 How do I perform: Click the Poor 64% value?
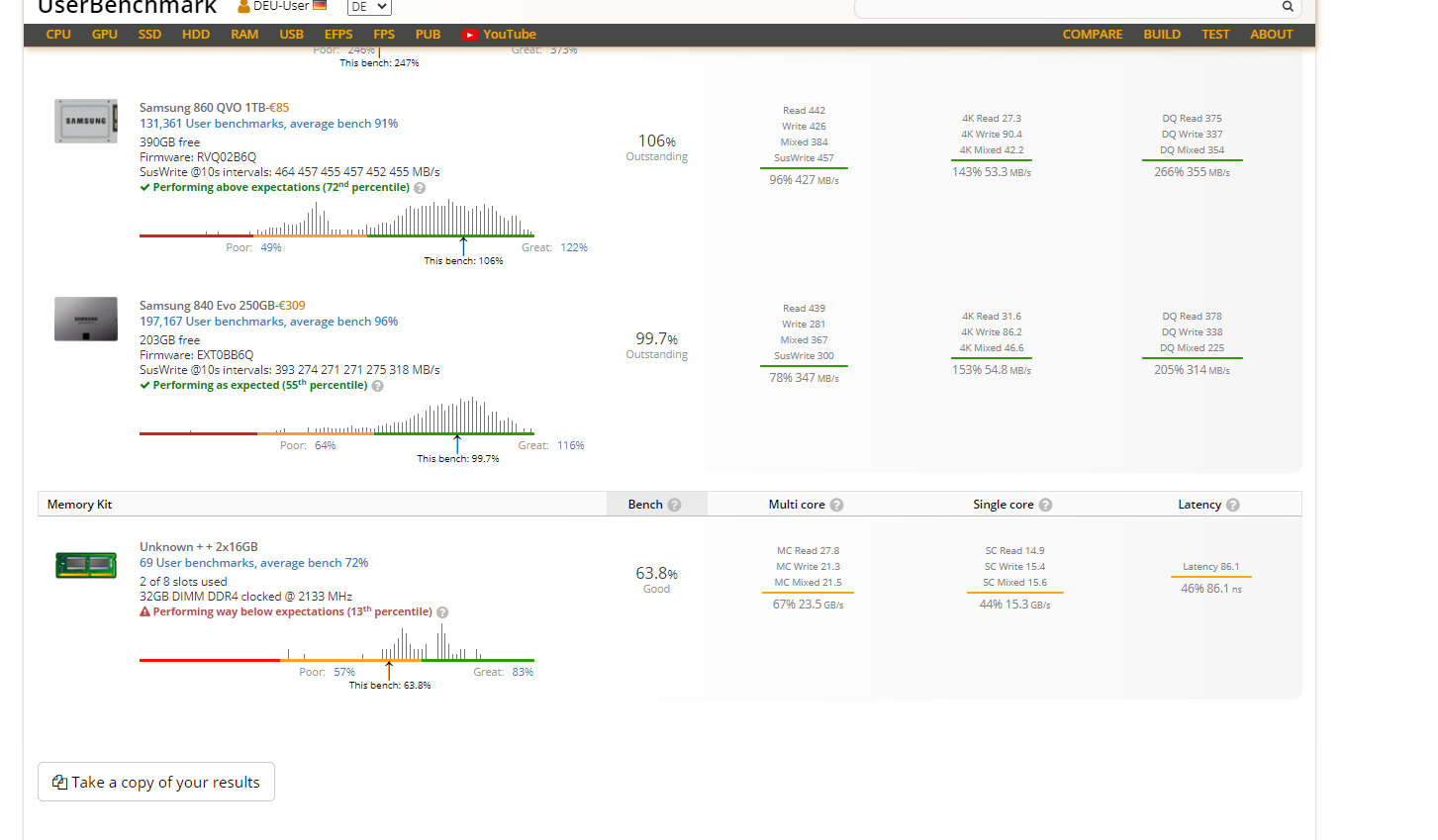326,446
